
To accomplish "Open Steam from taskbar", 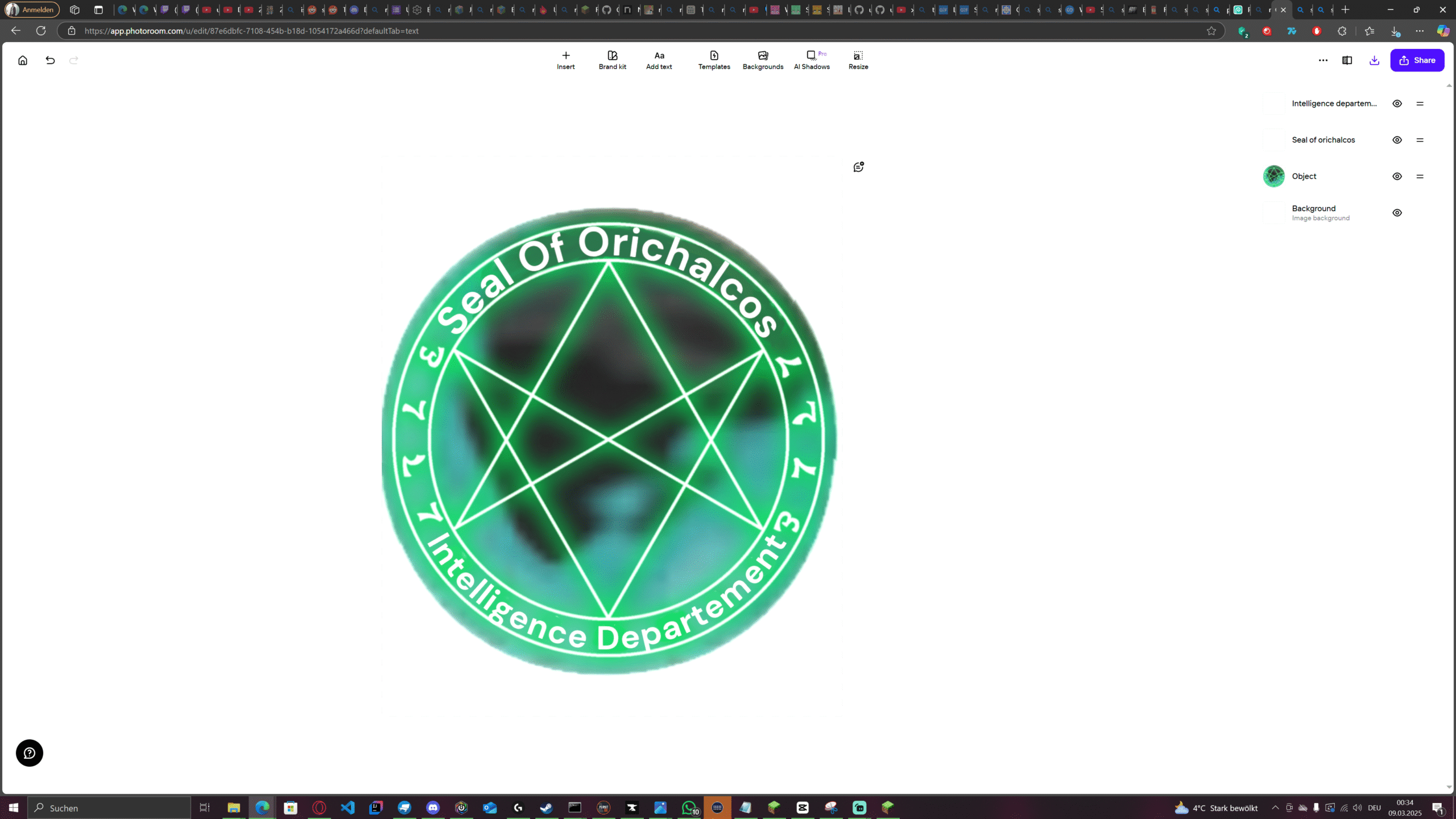I will [547, 808].
